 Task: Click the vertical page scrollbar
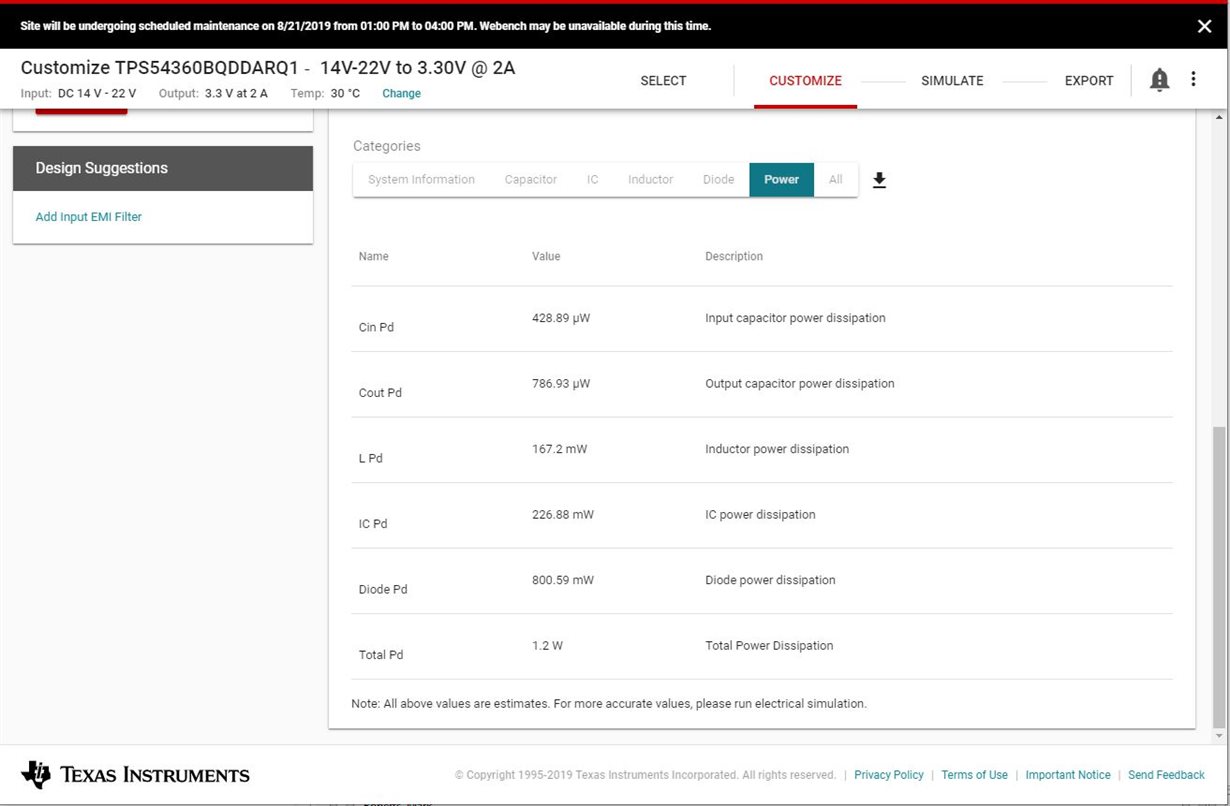click(x=1217, y=575)
